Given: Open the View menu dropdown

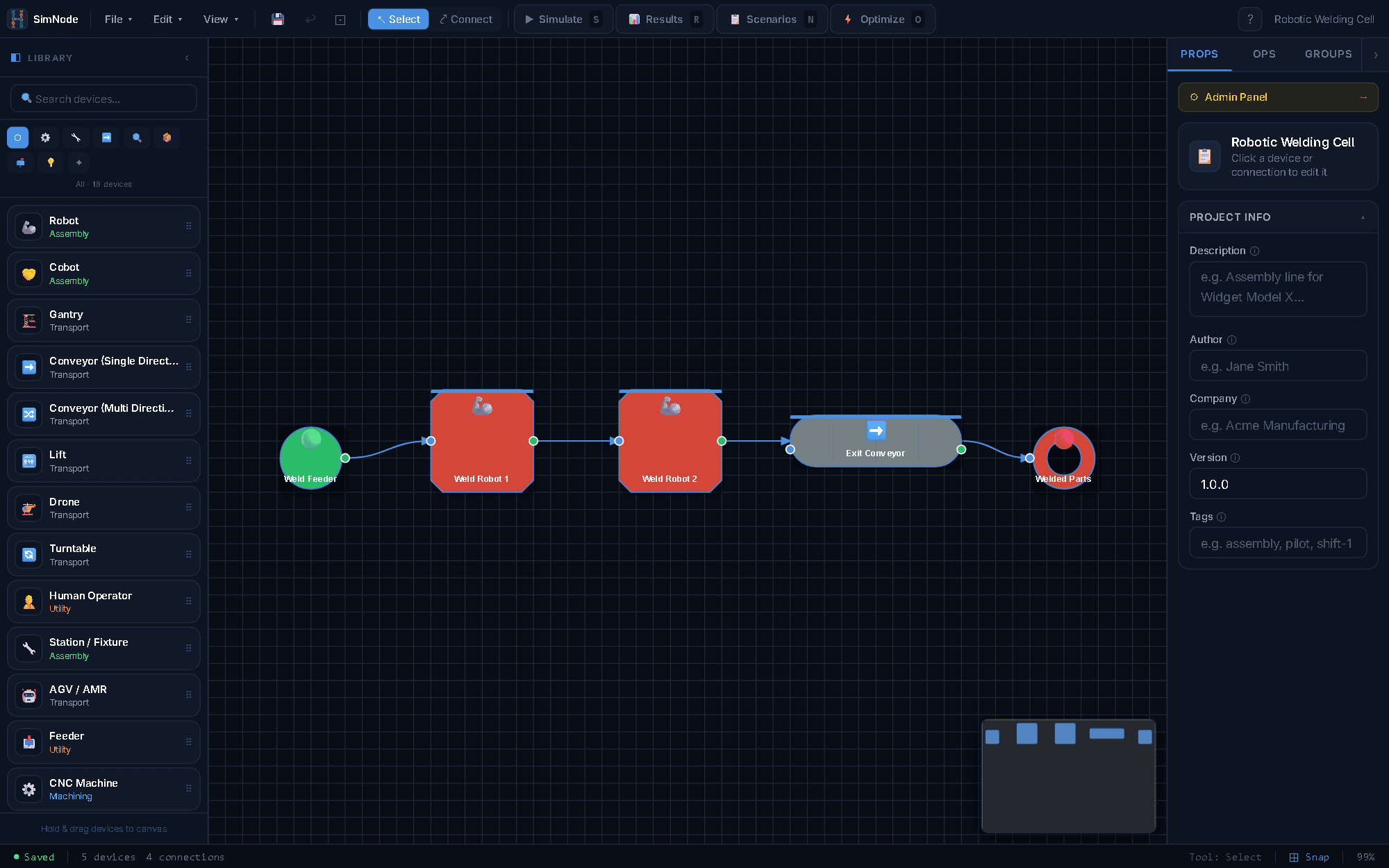Looking at the screenshot, I should 221,19.
